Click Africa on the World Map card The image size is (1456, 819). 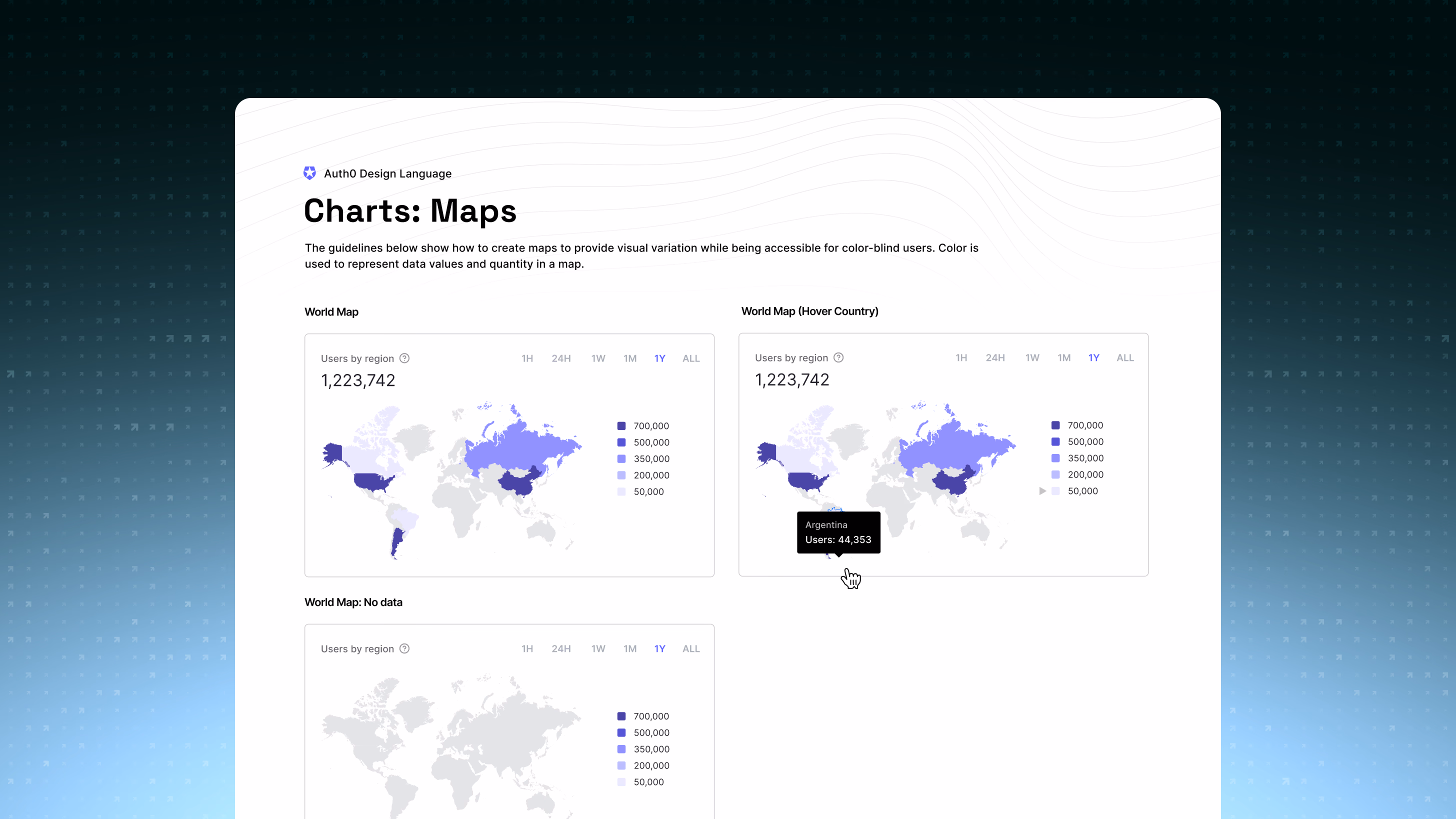coord(458,506)
